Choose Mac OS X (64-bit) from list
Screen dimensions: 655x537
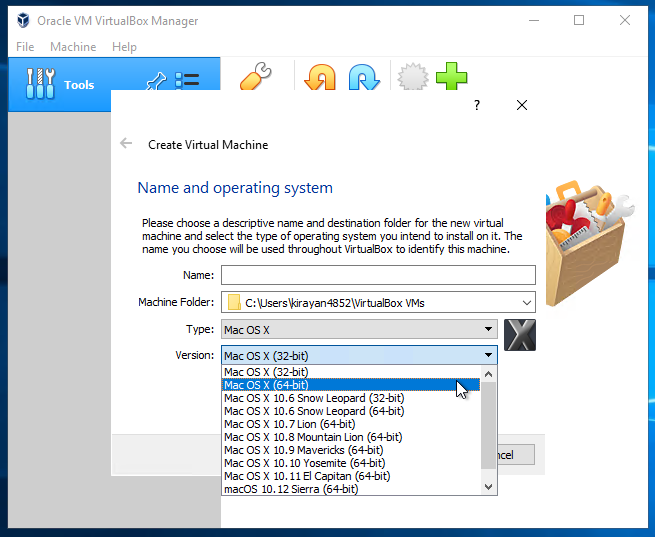click(351, 385)
